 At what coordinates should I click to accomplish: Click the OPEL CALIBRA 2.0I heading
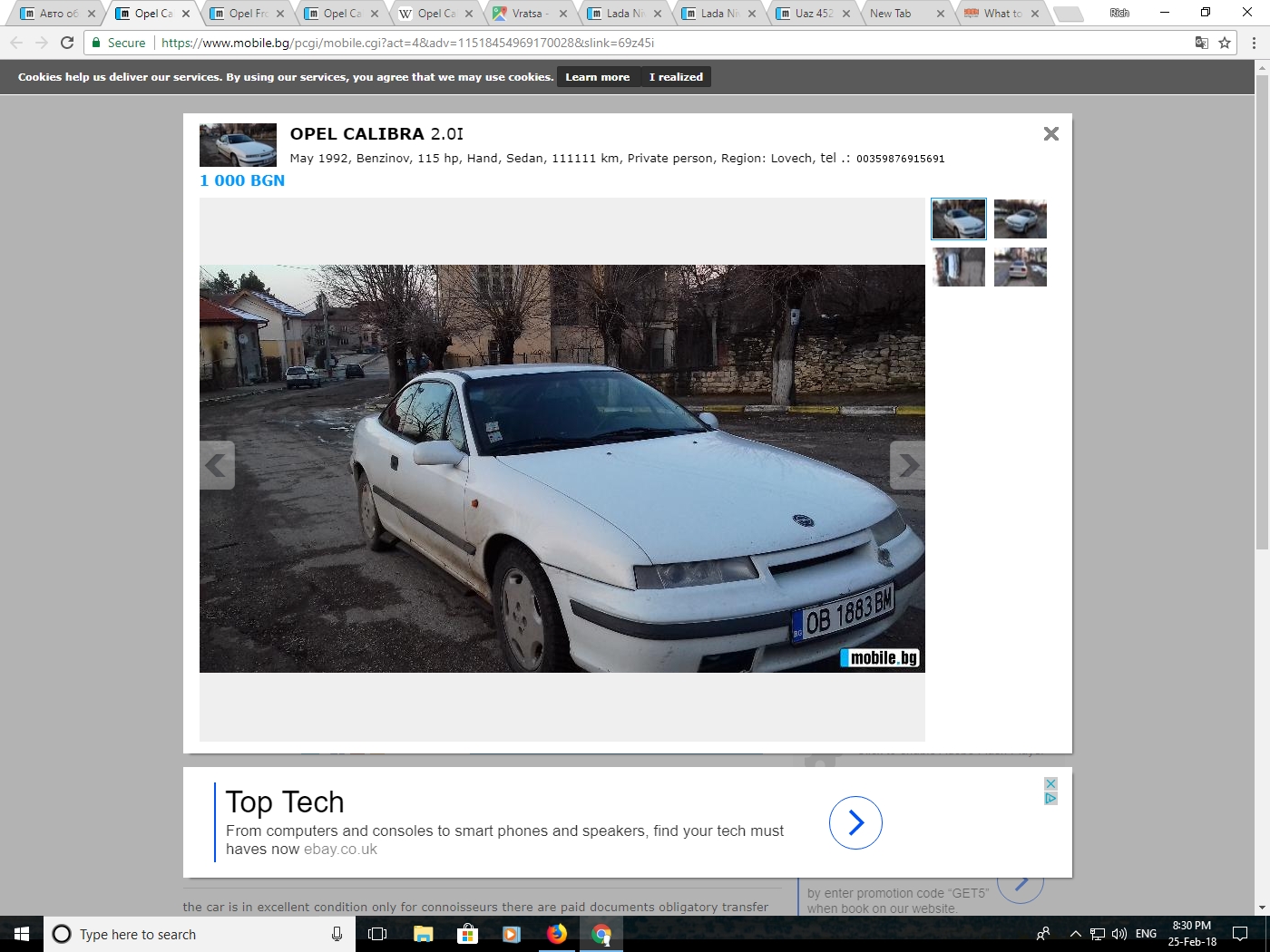point(376,133)
